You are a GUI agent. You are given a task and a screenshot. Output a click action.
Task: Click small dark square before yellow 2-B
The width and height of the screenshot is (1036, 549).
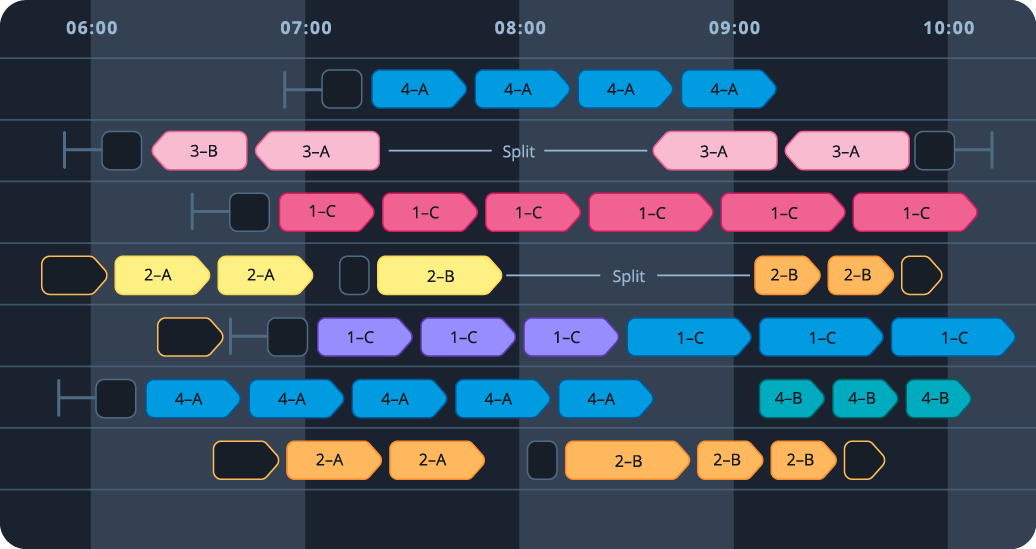pos(354,276)
